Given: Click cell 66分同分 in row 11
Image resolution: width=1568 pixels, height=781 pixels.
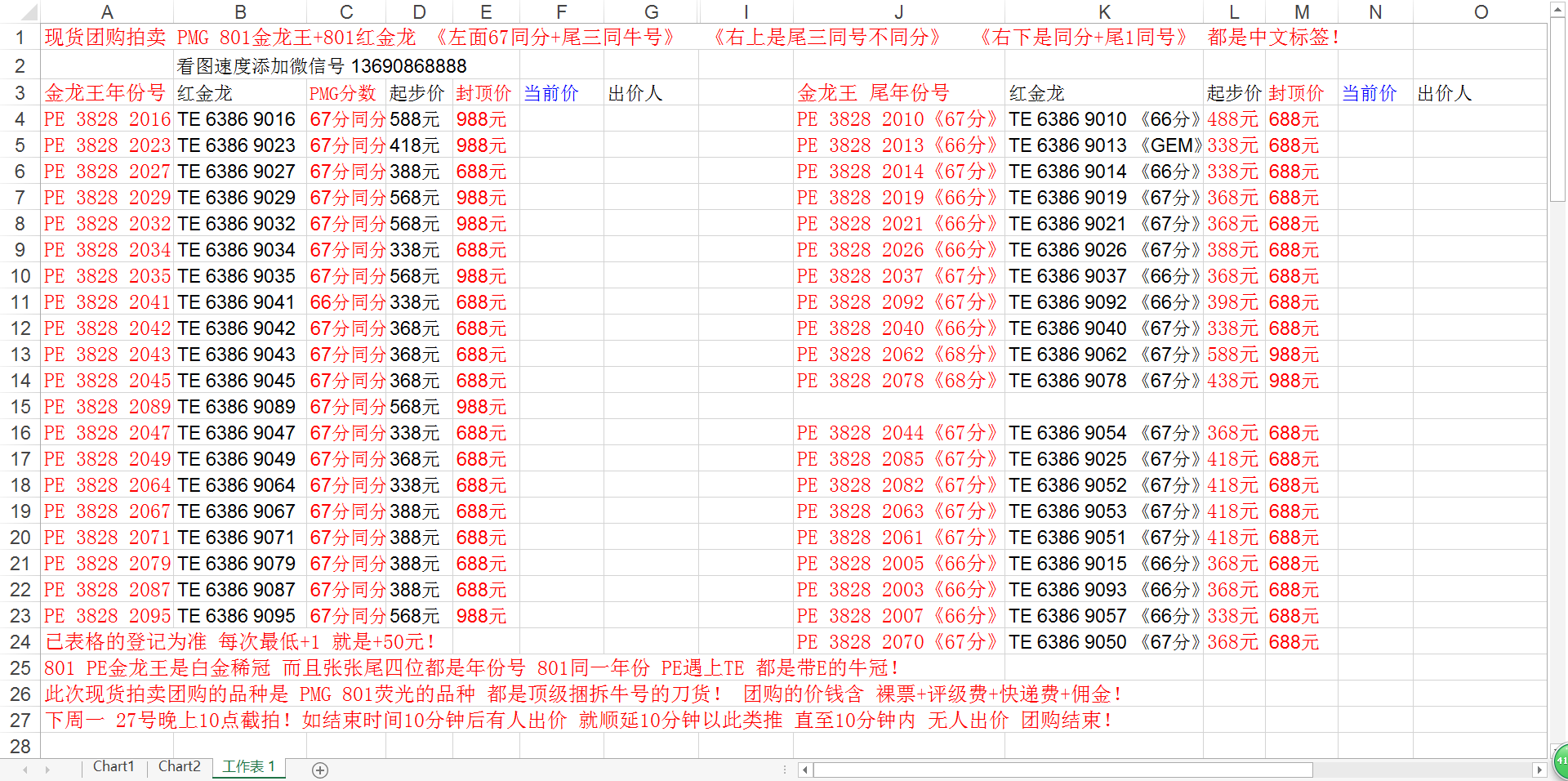Looking at the screenshot, I should [346, 302].
